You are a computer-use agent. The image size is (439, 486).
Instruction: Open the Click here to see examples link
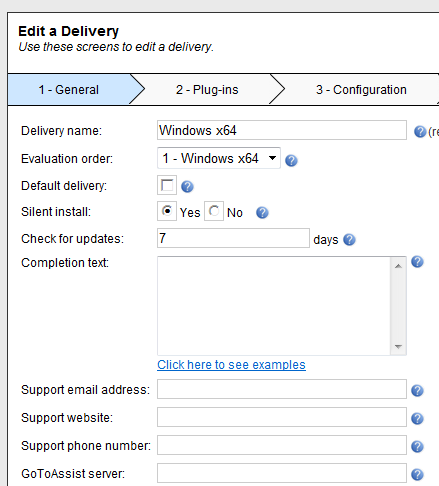pos(231,365)
